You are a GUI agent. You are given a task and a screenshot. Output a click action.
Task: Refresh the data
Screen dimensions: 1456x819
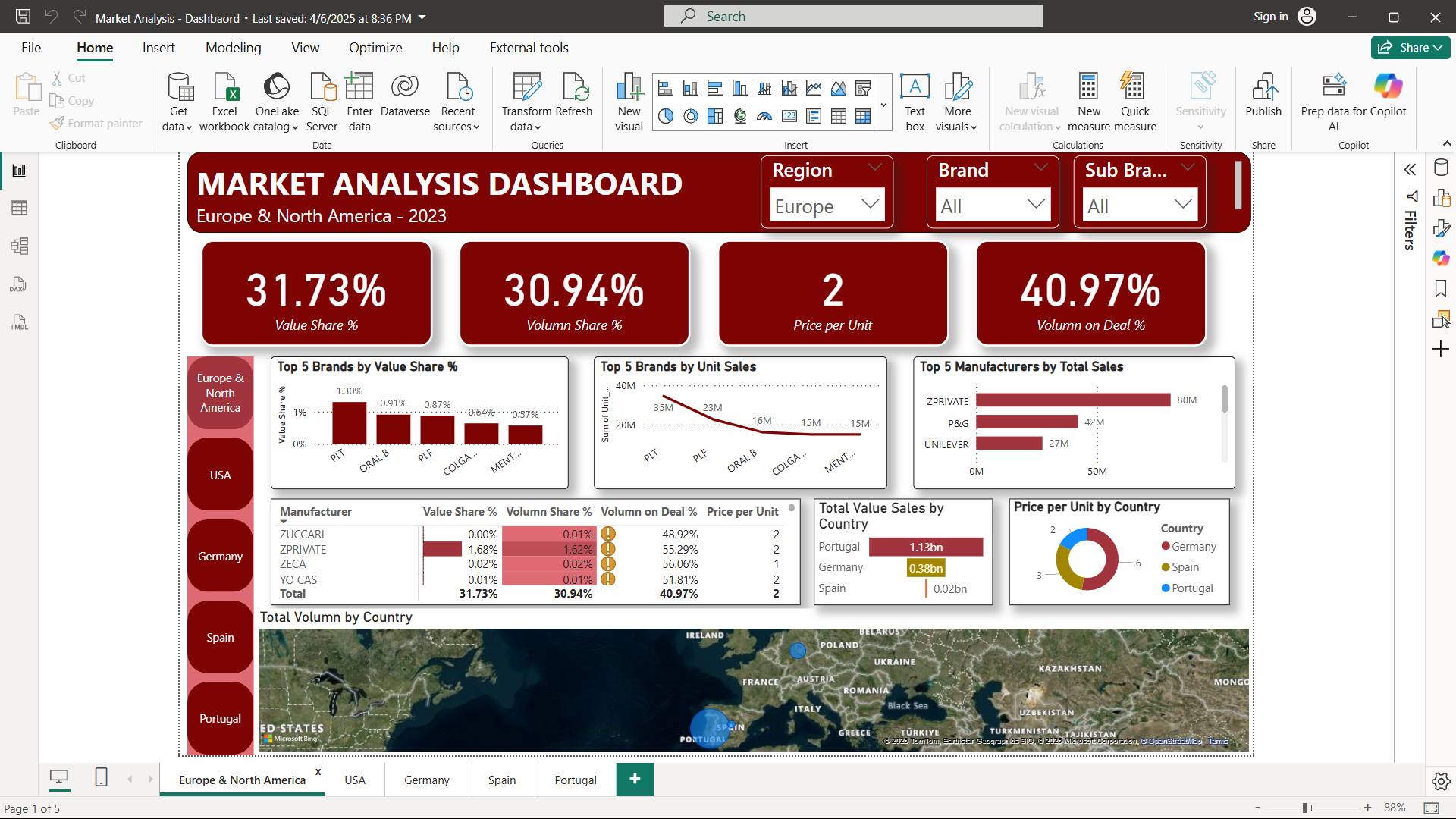click(574, 96)
